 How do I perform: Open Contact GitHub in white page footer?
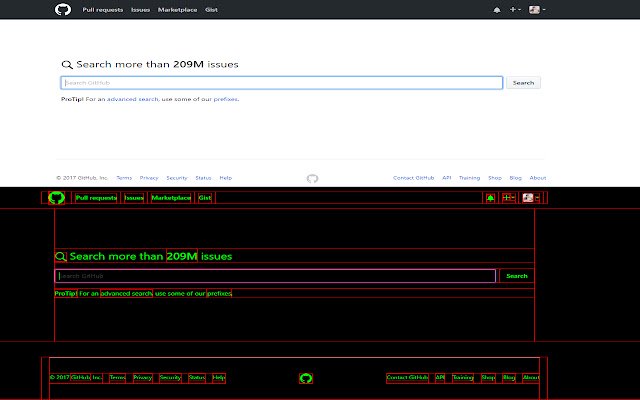pos(413,178)
